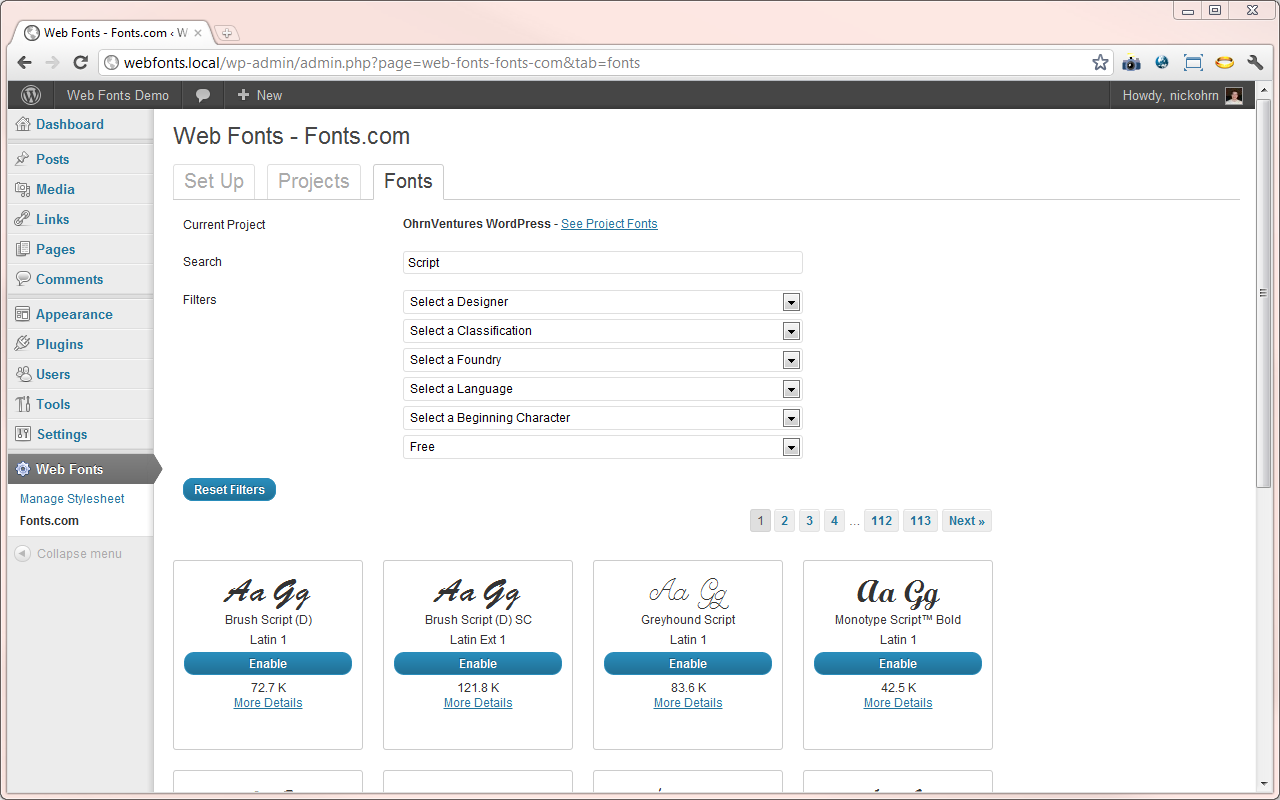1280x800 pixels.
Task: Open the comments bubble icon in admin bar
Action: pyautogui.click(x=203, y=95)
